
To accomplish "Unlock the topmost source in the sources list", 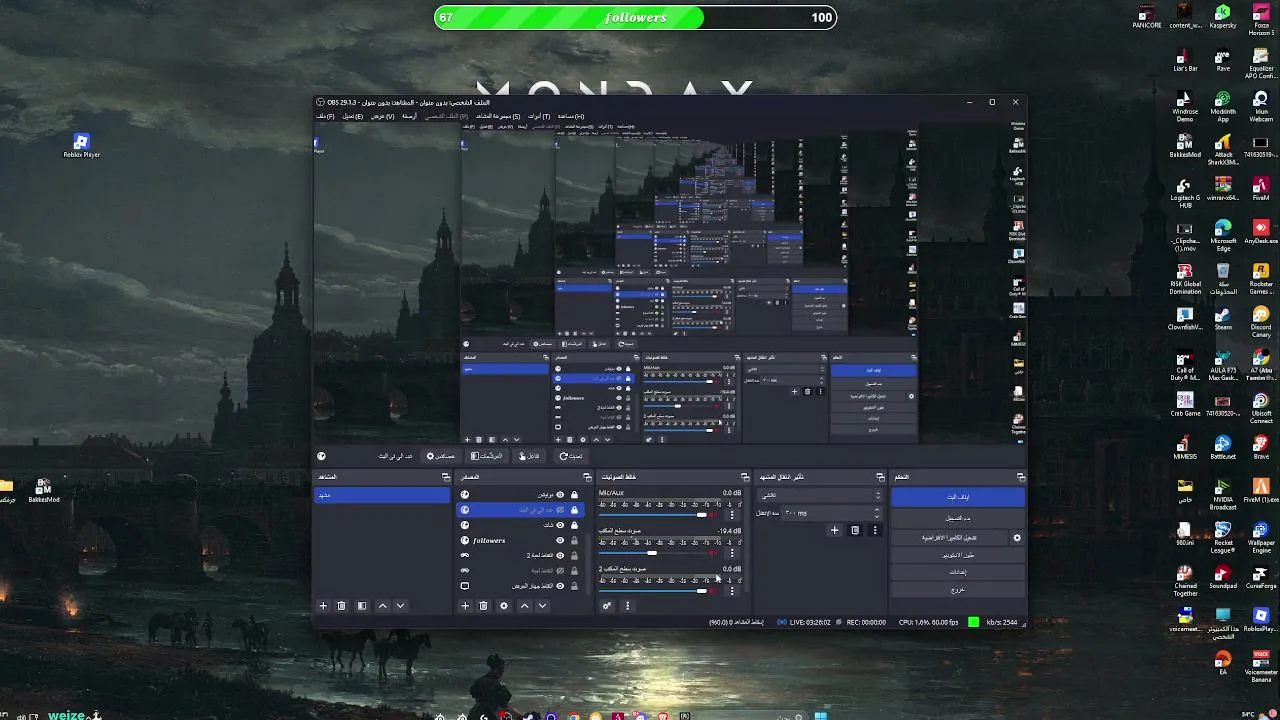I will click(574, 495).
